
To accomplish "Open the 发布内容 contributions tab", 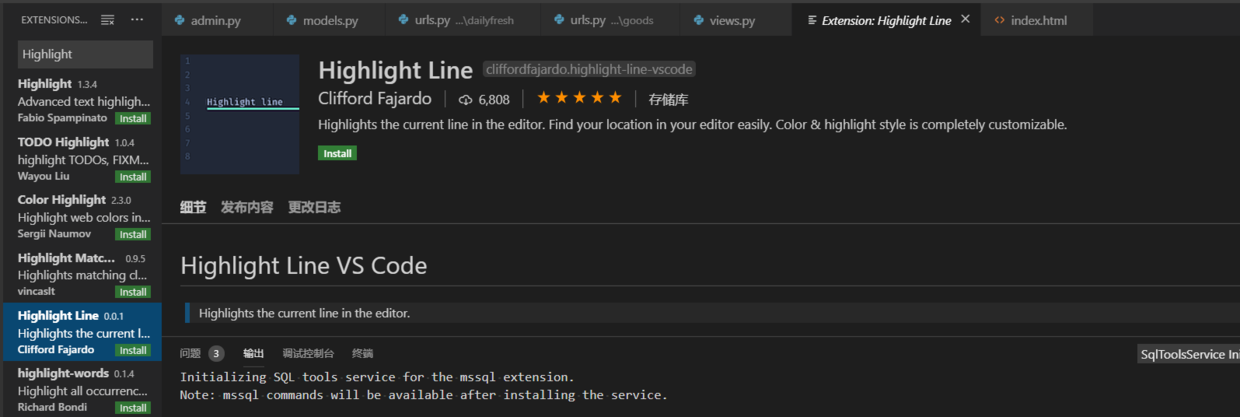I will click(247, 207).
